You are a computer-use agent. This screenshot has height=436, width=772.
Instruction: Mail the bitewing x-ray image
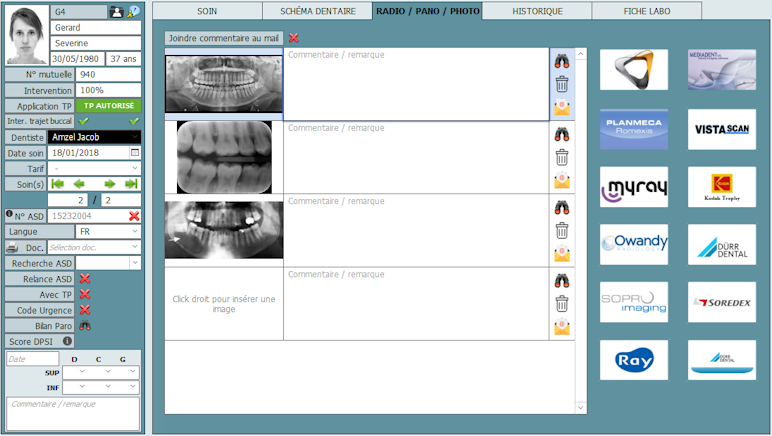pos(562,180)
